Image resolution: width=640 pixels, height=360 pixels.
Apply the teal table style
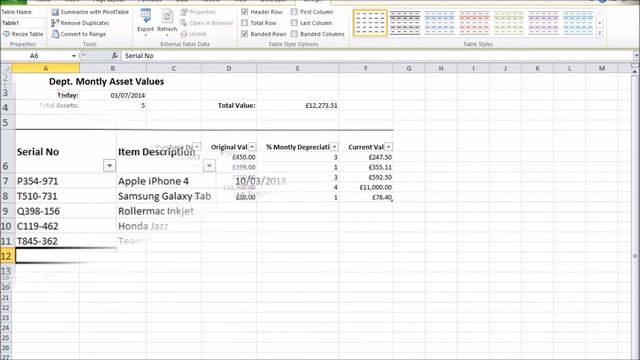pos(578,23)
